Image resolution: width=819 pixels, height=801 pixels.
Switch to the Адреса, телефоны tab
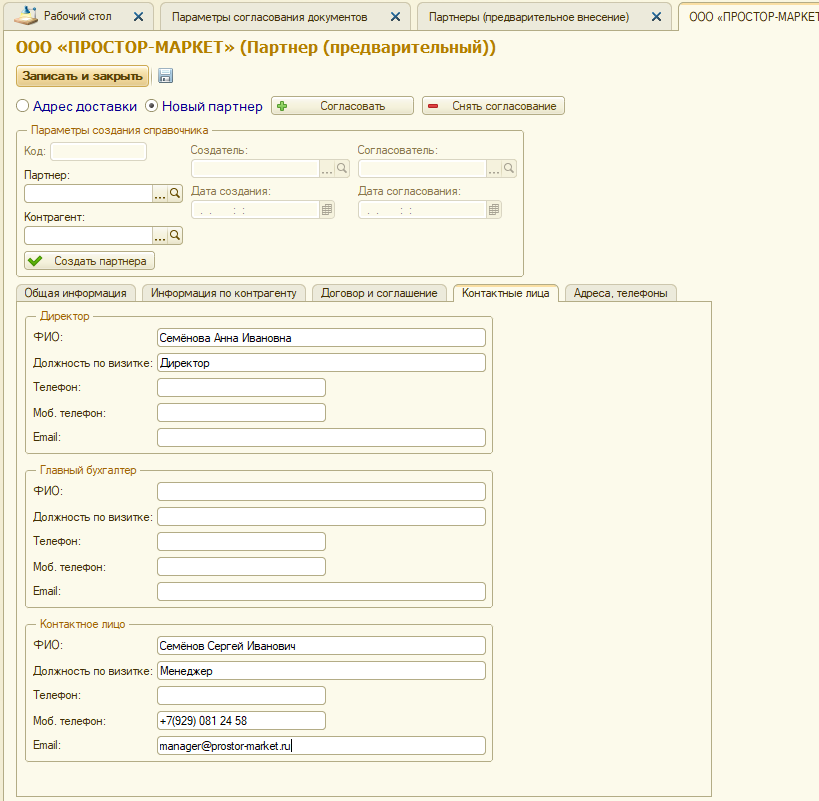coord(621,293)
